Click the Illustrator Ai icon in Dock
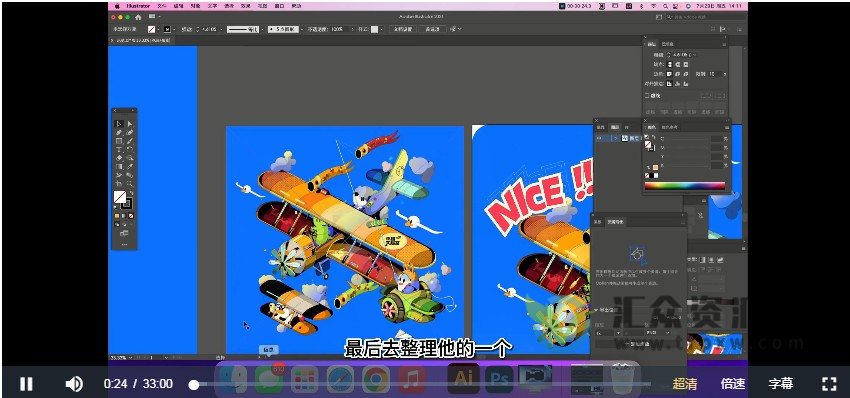This screenshot has width=850, height=398. pos(463,378)
